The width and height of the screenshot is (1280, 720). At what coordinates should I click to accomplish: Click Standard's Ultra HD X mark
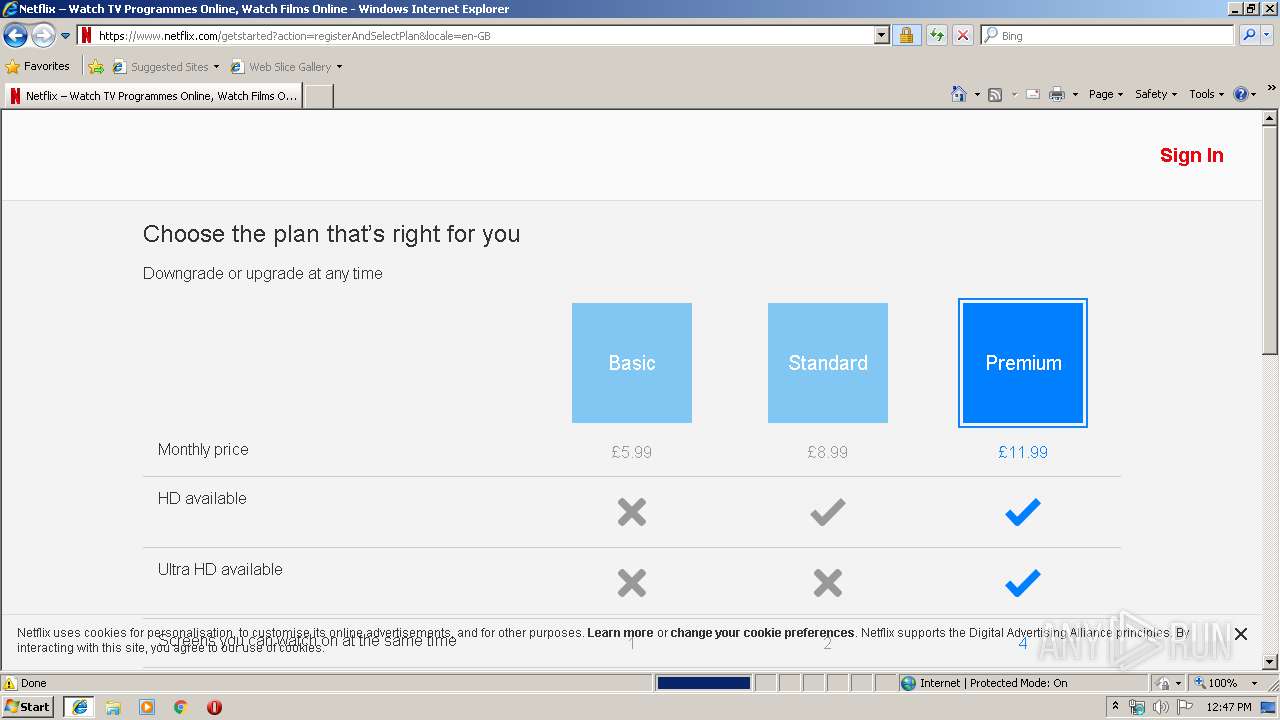click(x=828, y=583)
